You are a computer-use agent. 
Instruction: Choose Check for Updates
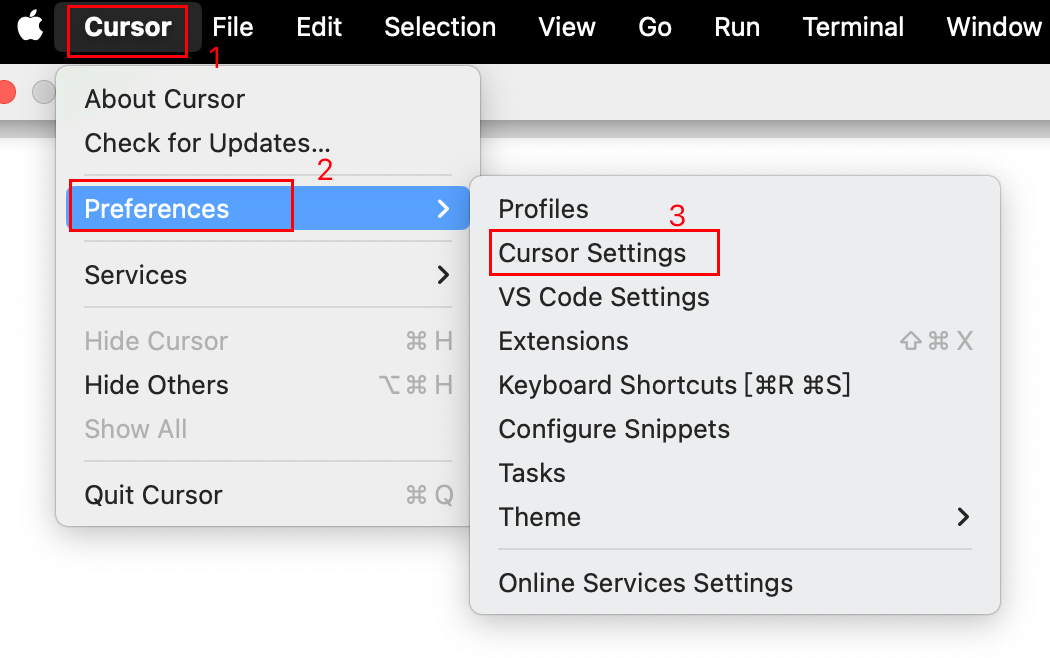click(x=207, y=143)
